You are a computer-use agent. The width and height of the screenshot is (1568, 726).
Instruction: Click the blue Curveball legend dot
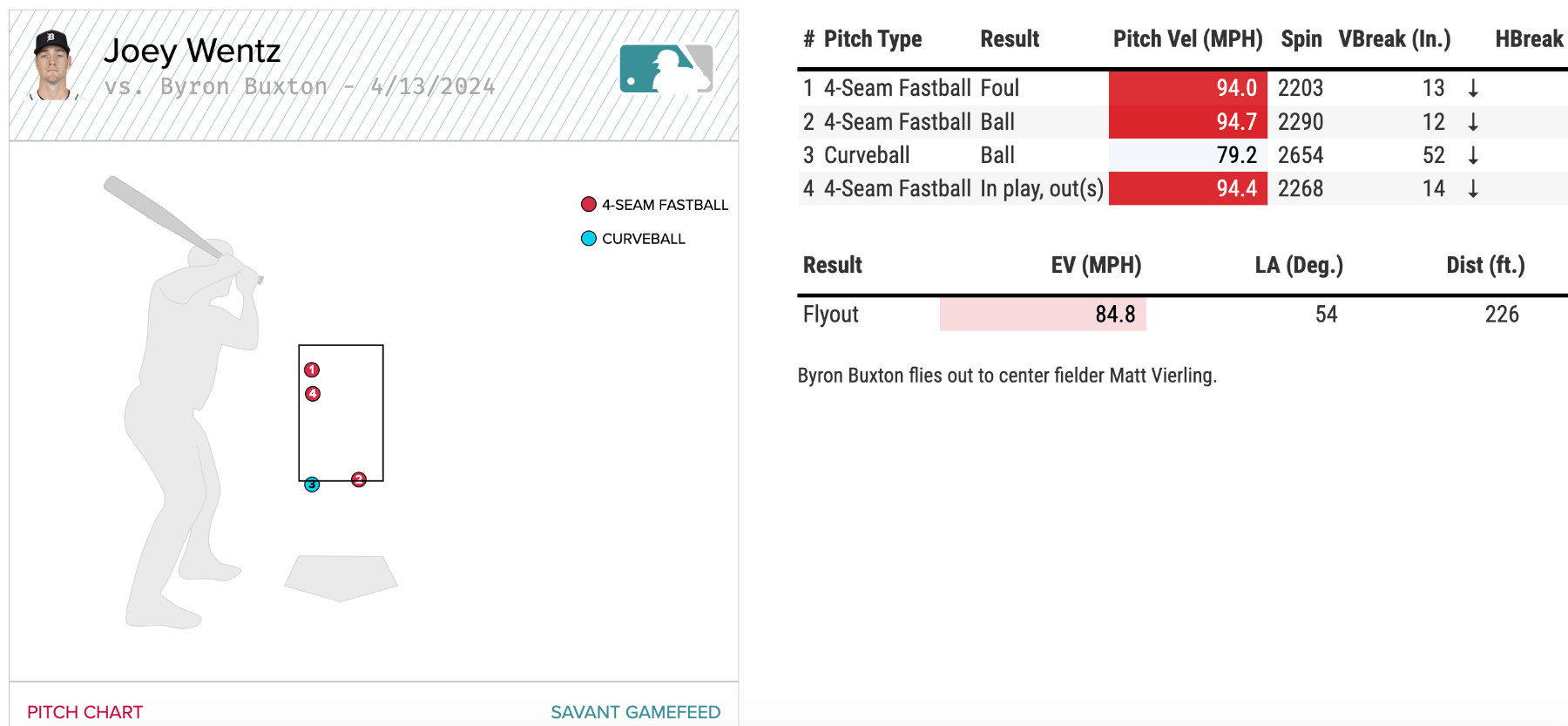pos(589,239)
